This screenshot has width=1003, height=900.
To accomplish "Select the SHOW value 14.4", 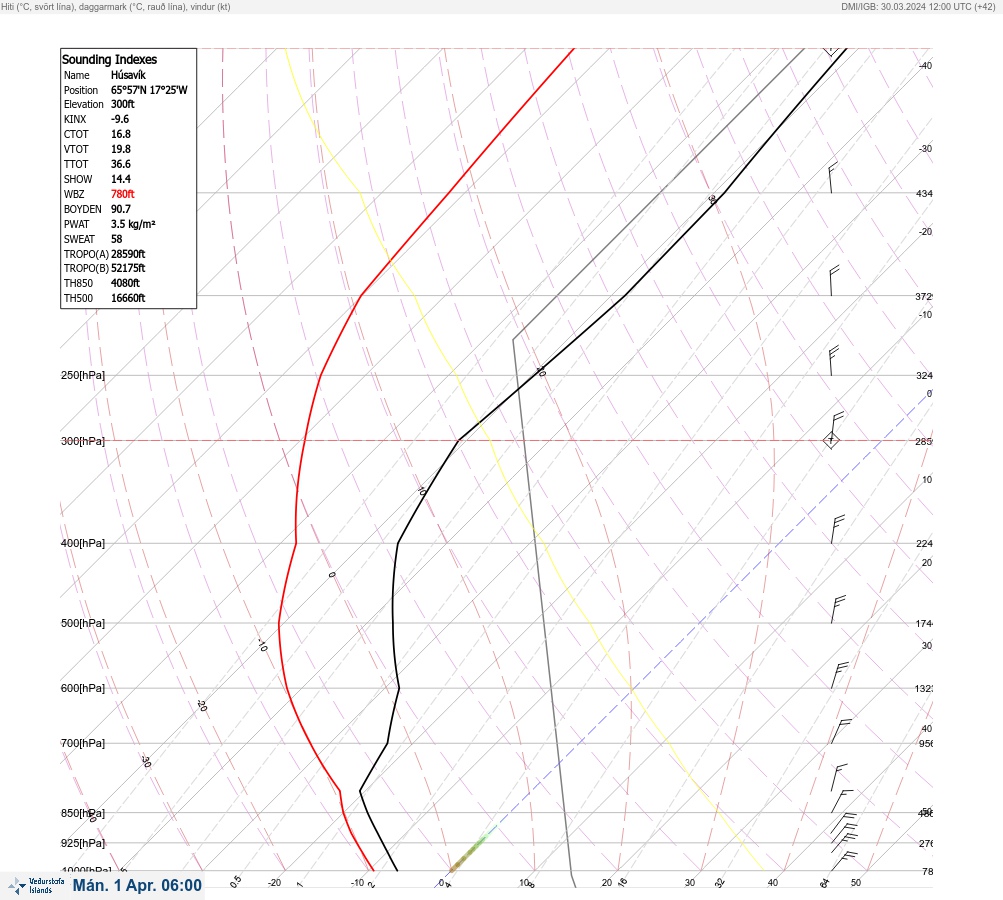I will coord(120,179).
